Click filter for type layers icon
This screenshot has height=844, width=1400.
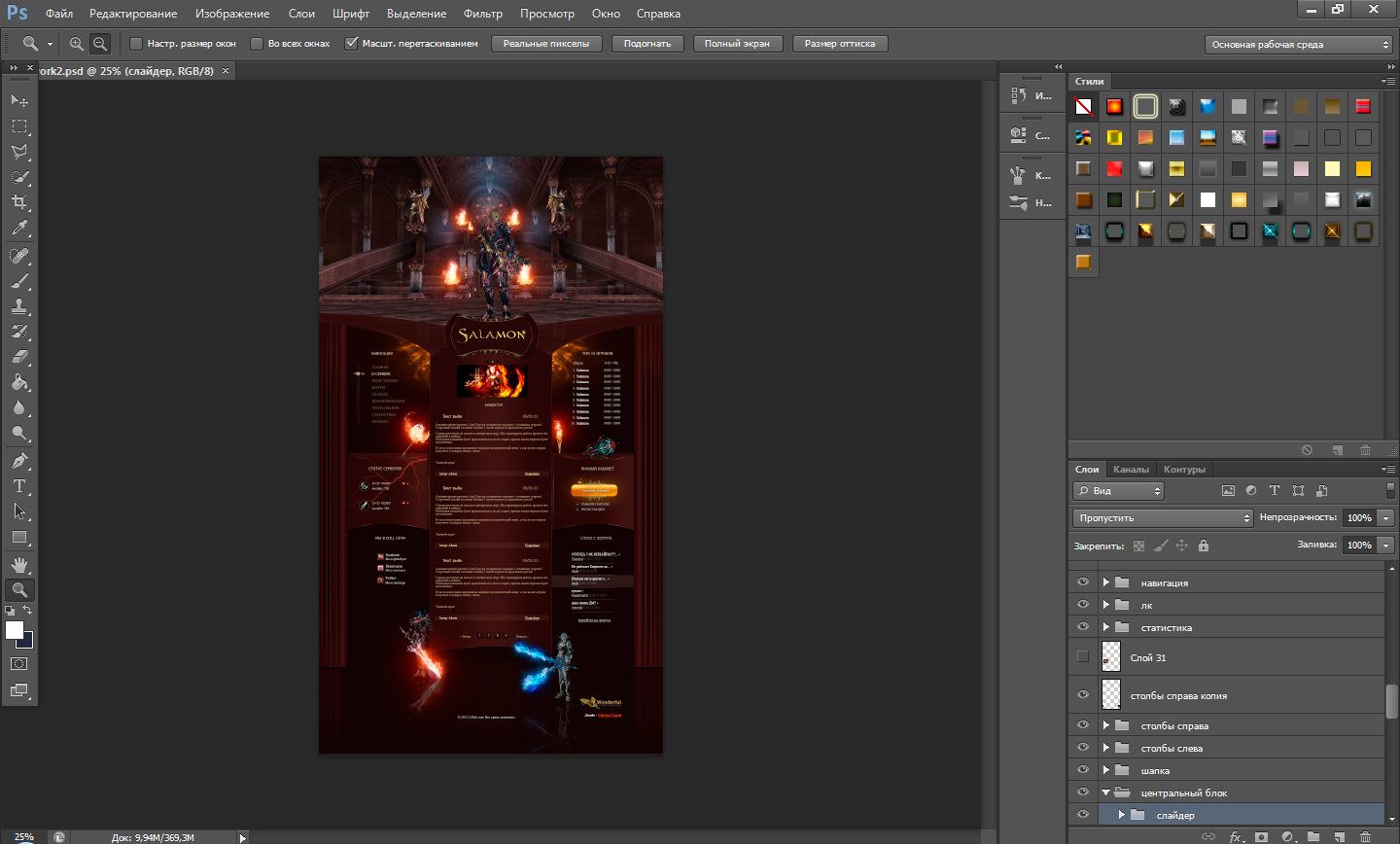coord(1275,491)
